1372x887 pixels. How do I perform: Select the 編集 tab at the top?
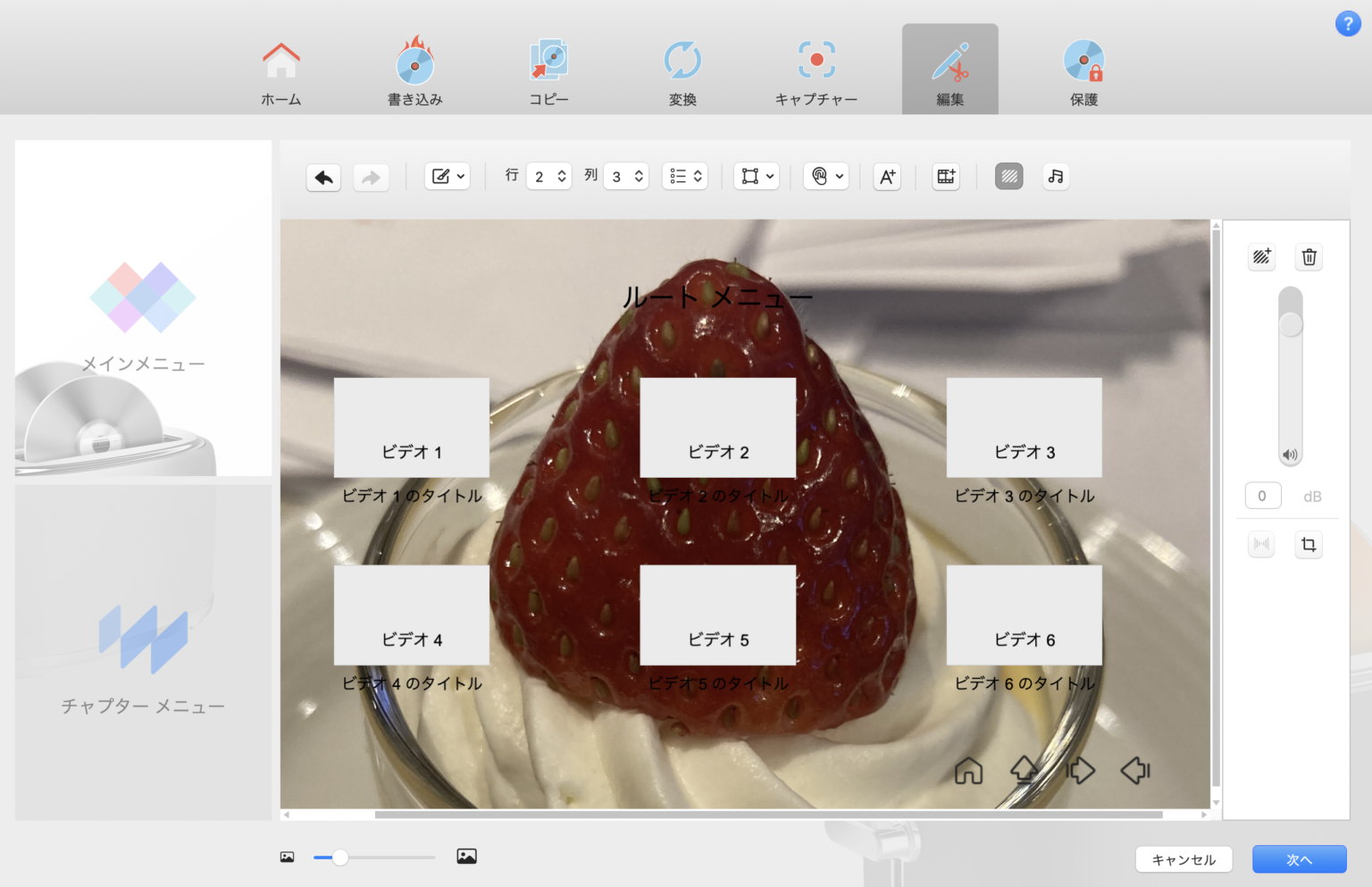pos(950,69)
